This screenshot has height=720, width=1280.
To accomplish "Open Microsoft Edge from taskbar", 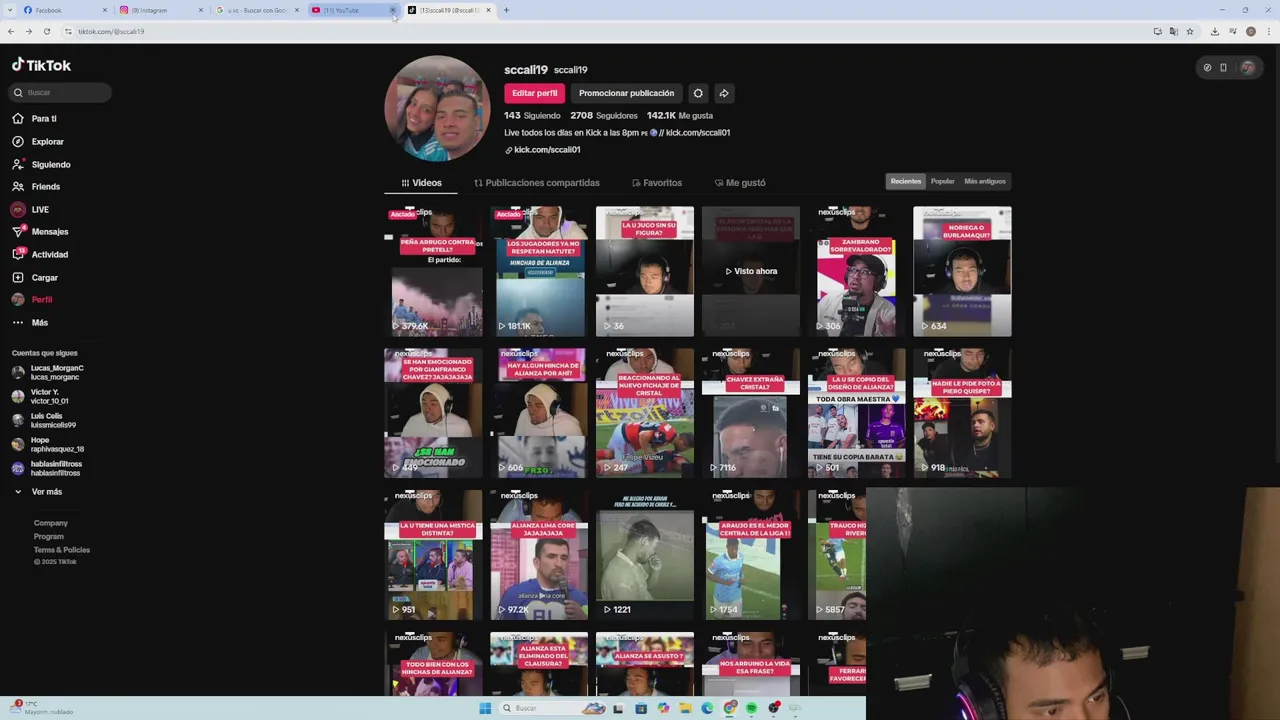I will click(x=707, y=708).
